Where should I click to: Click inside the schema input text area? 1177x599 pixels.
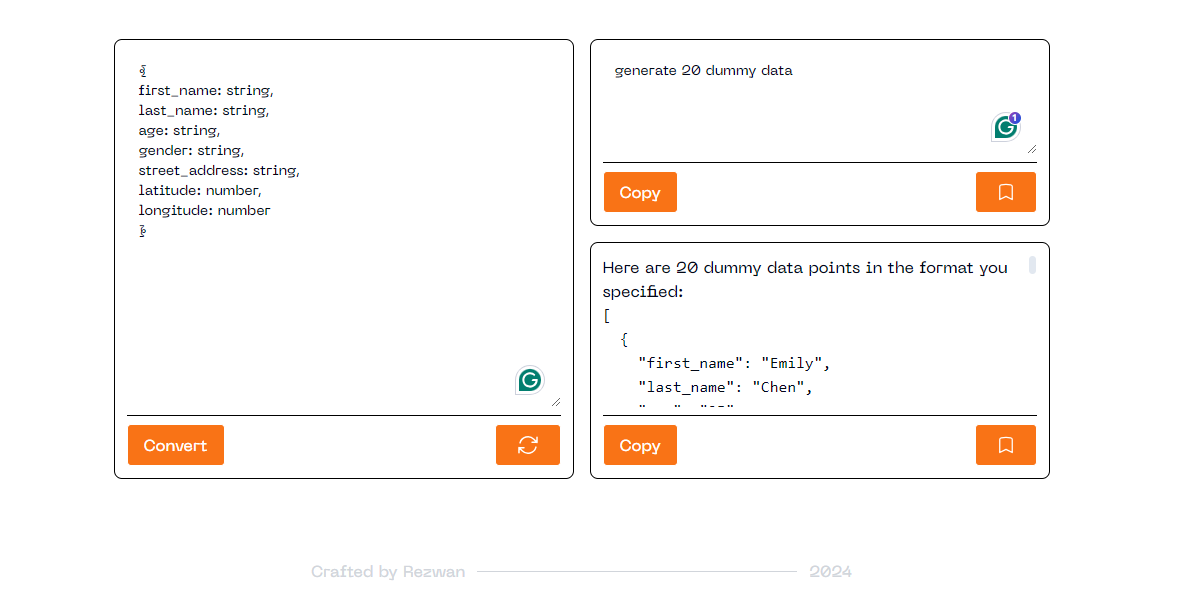(x=344, y=233)
